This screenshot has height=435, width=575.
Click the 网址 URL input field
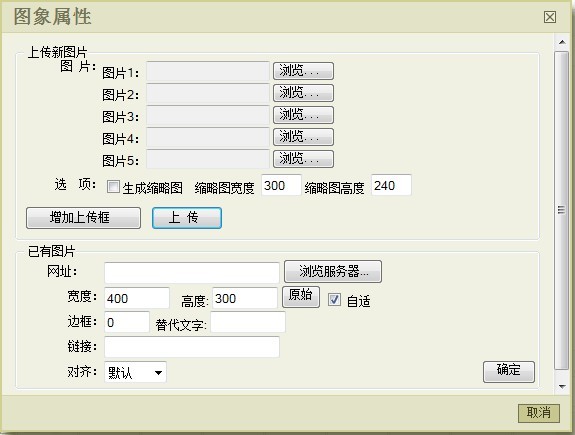pyautogui.click(x=192, y=273)
